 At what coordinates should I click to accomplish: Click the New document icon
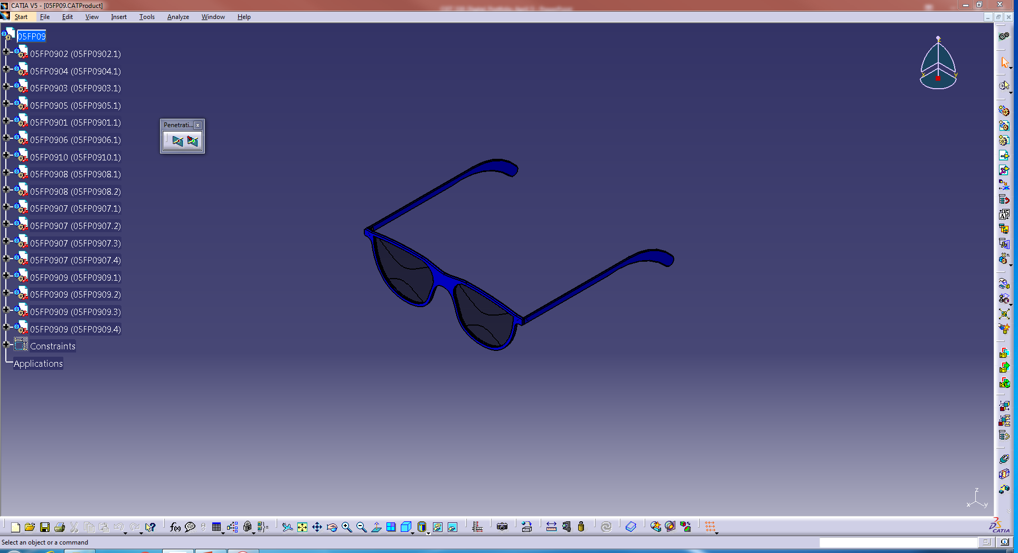click(x=15, y=527)
